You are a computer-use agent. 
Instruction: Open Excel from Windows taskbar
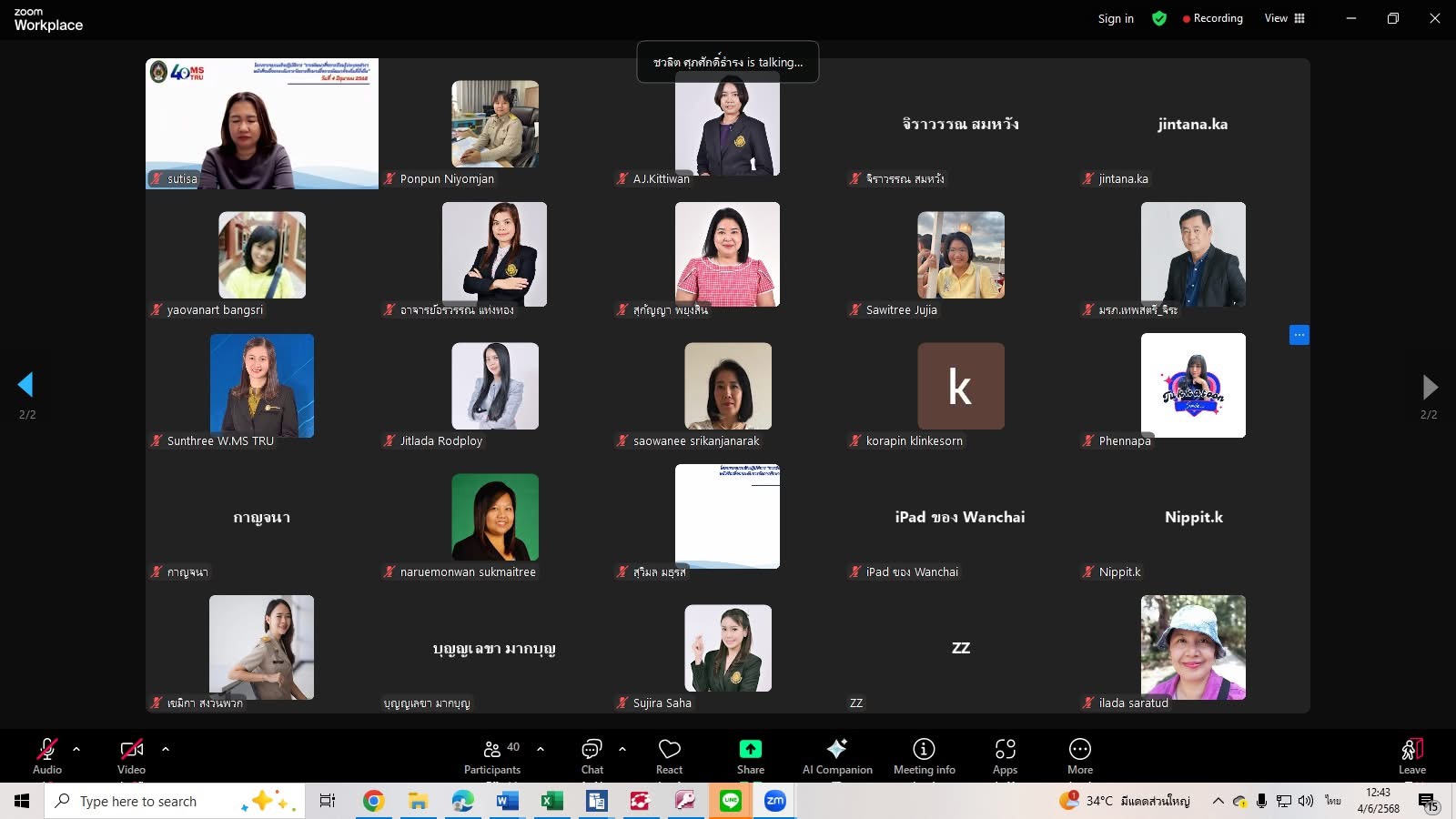click(x=551, y=801)
